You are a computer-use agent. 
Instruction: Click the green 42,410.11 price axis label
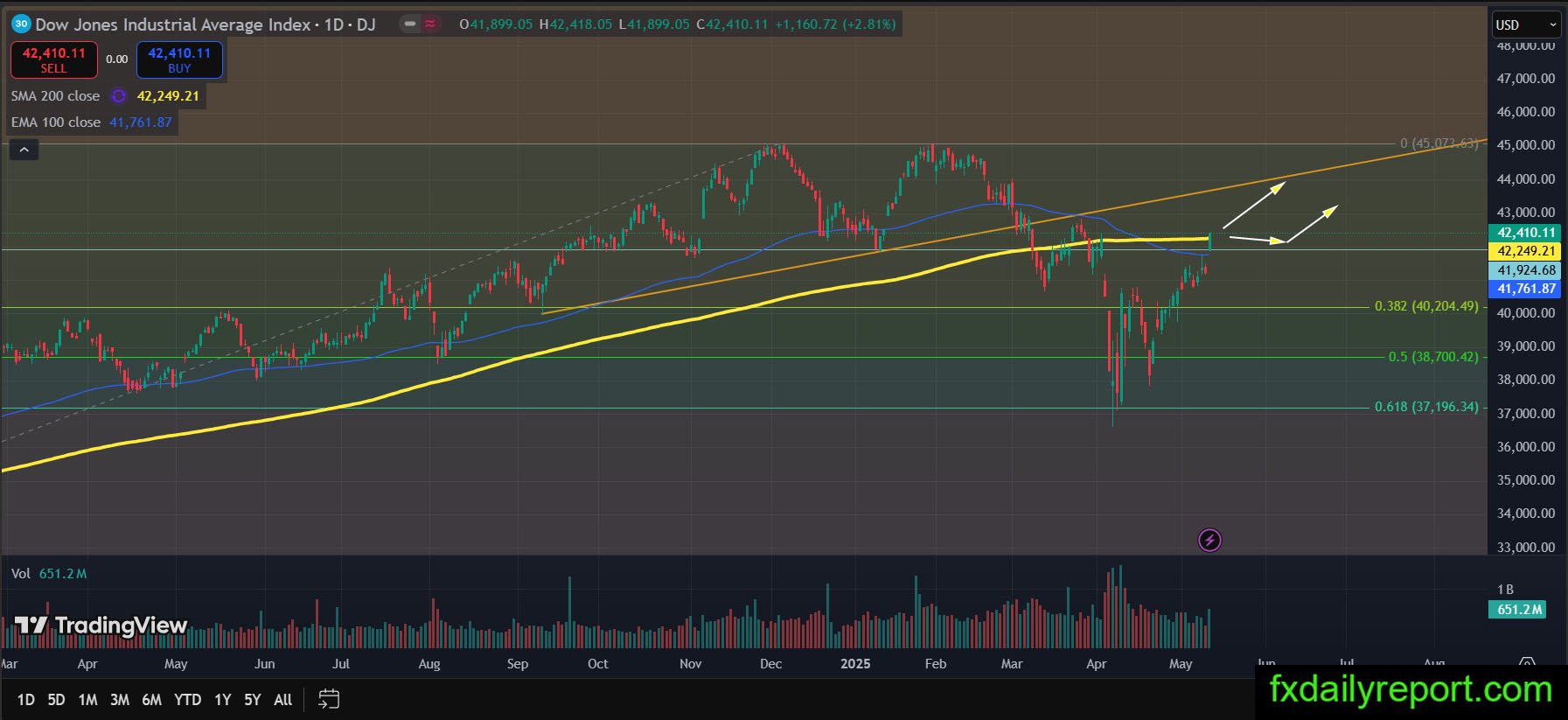point(1526,233)
